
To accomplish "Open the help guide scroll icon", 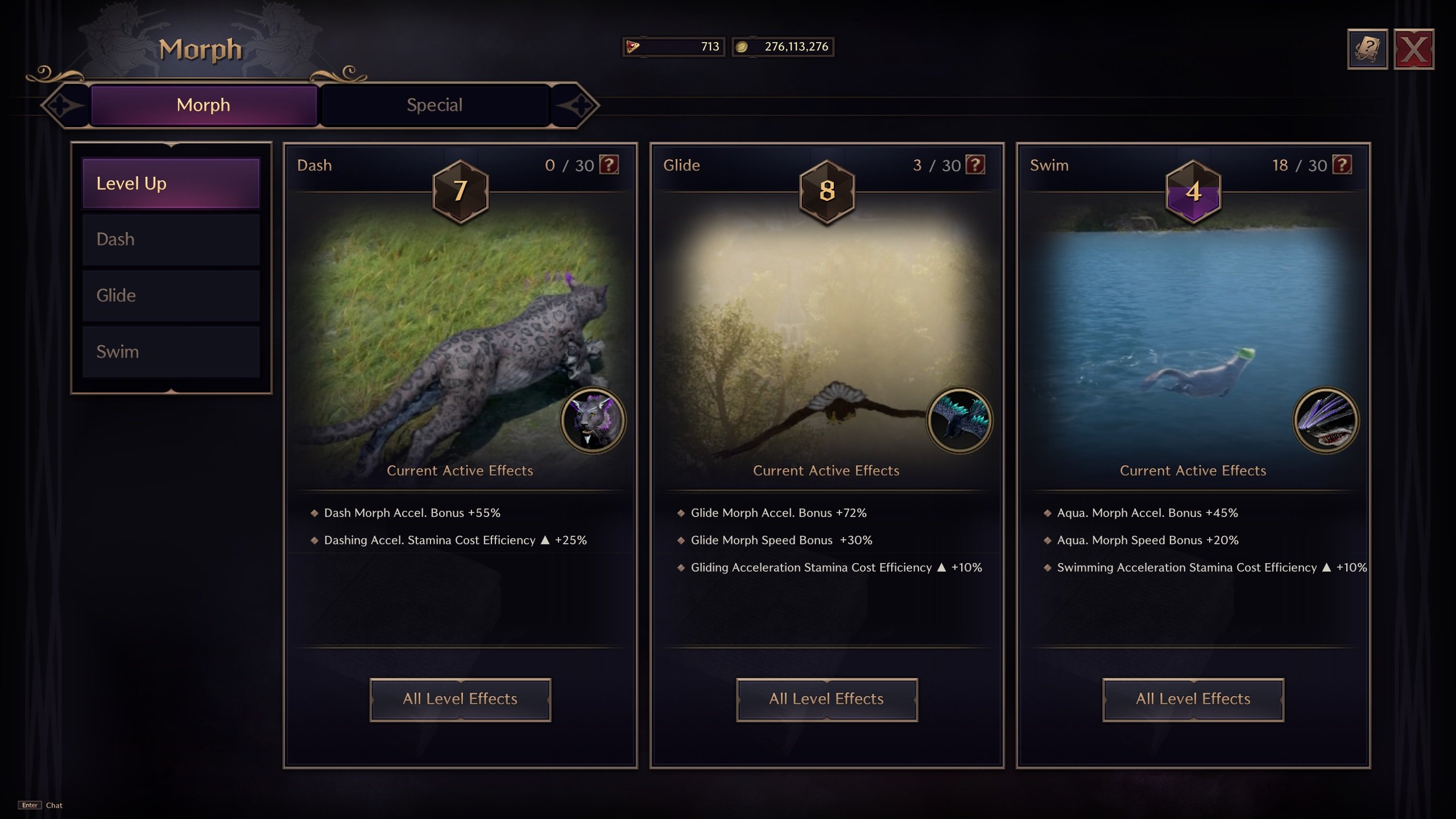I will [1368, 49].
